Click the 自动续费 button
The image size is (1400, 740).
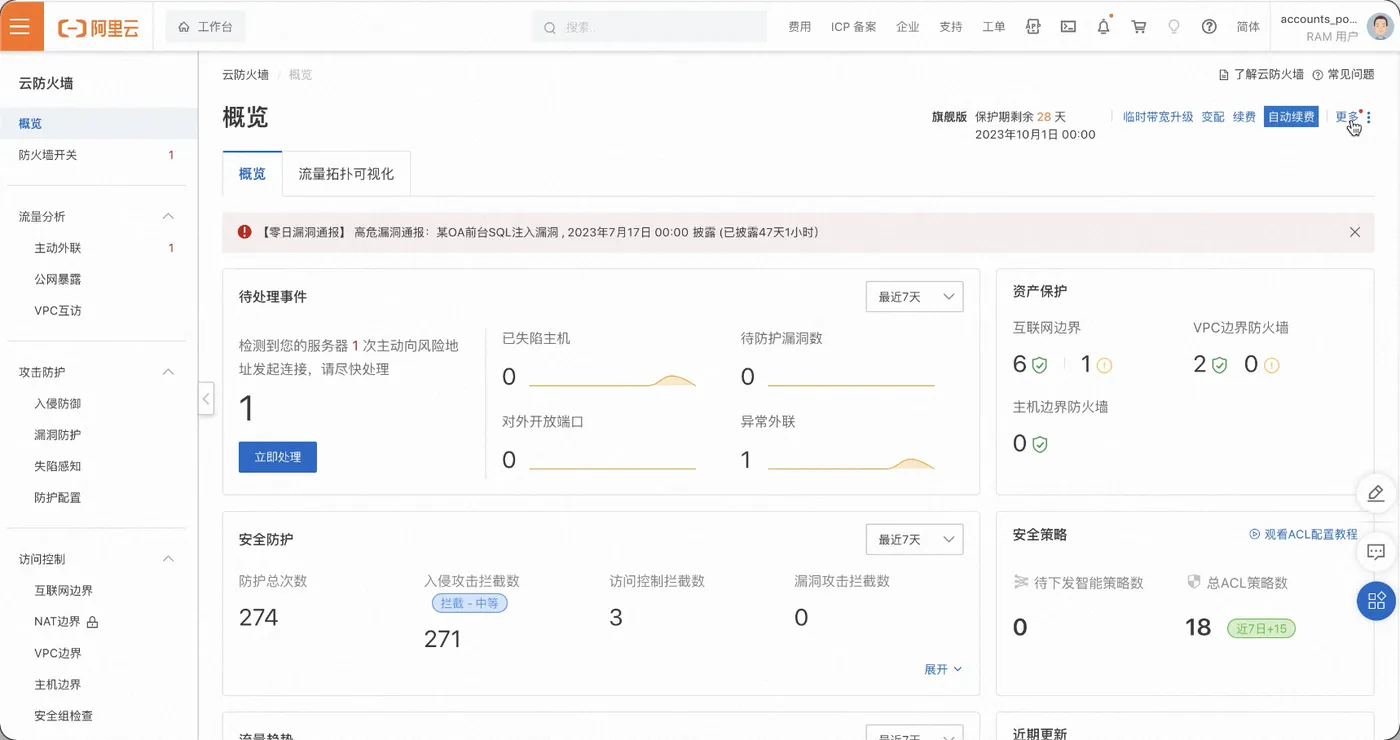[1291, 117]
